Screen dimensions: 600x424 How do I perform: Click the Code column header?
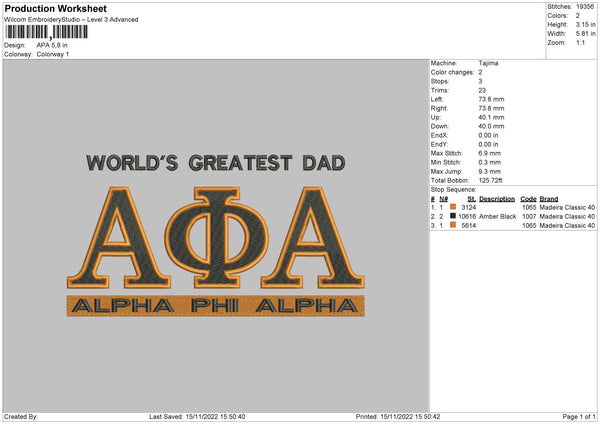(529, 198)
